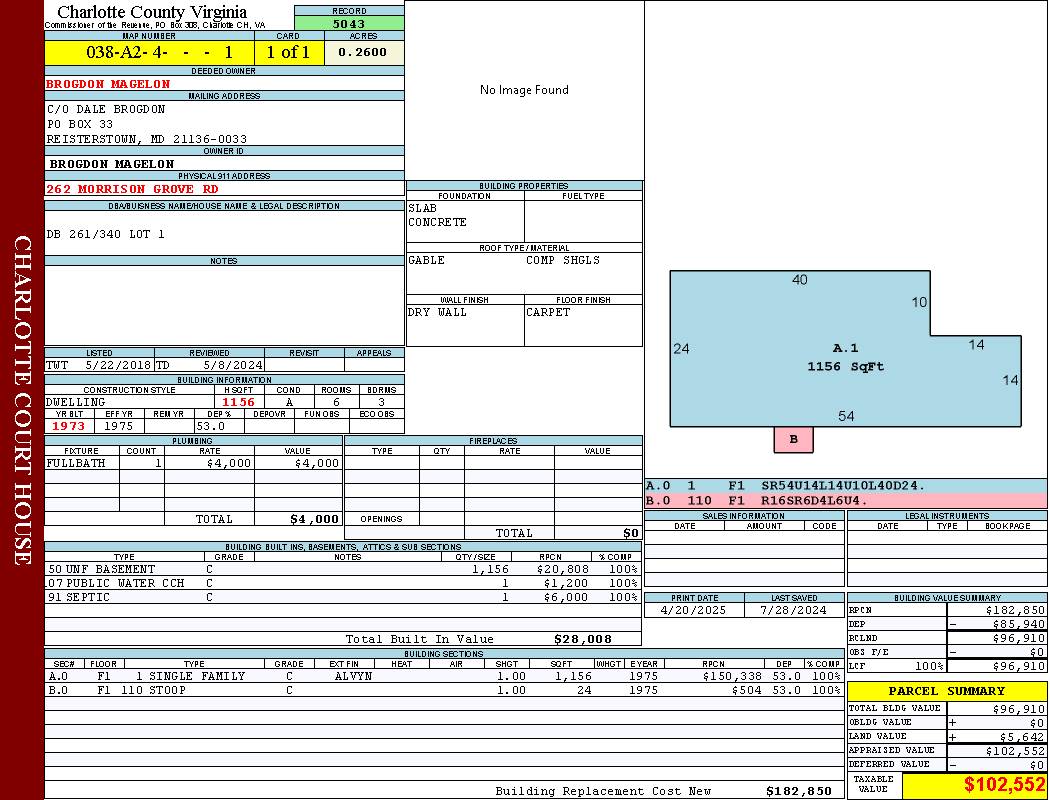Click the green record number 5043 field
The image size is (1050, 800).
tap(349, 23)
